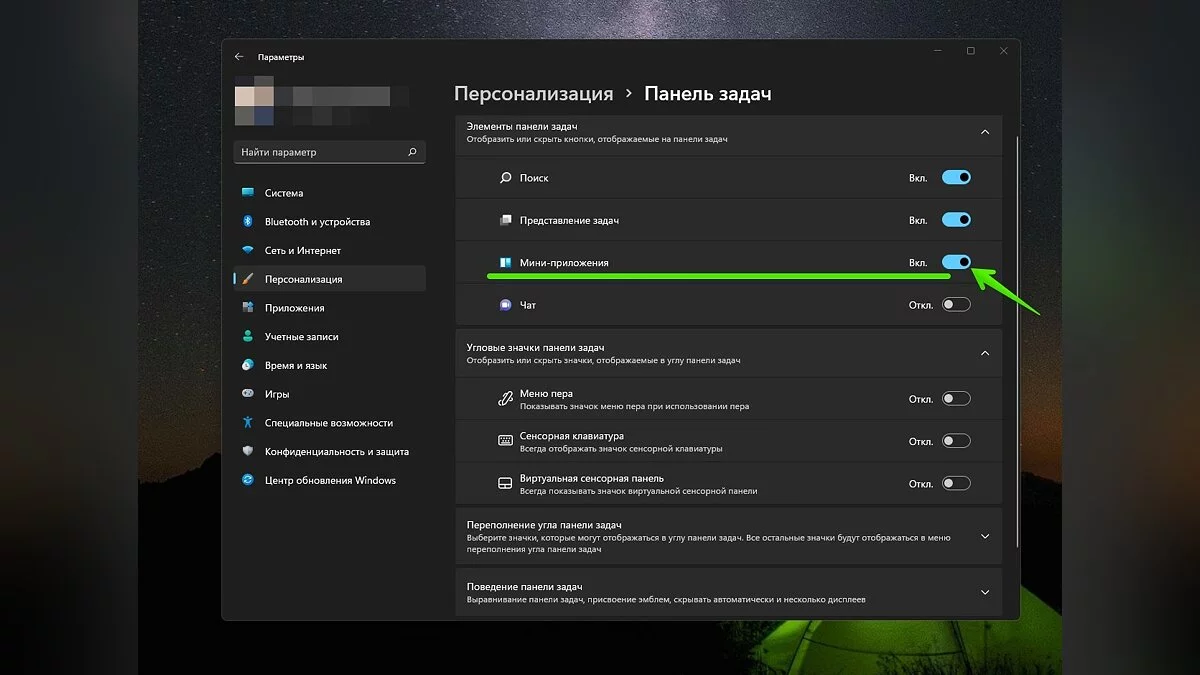Screen dimensions: 1200x675
Task: Expand the Переполнение угла панели задач chevron
Action: point(985,537)
